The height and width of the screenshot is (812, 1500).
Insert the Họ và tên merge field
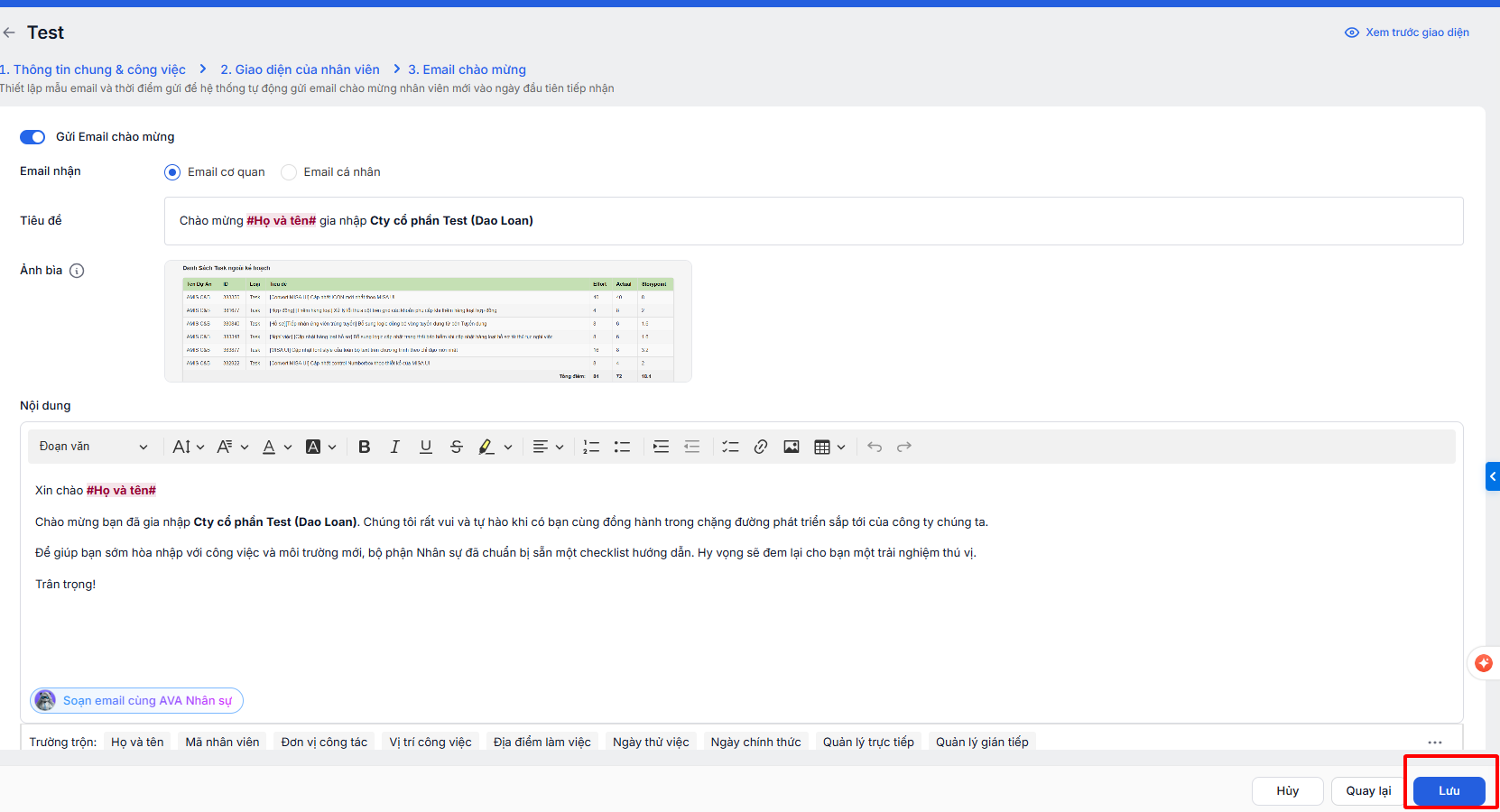(137, 742)
